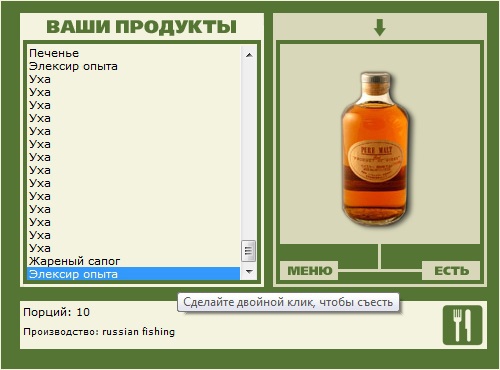Click the Порций: 10 text
Image resolution: width=500 pixels, height=370 pixels.
57,312
